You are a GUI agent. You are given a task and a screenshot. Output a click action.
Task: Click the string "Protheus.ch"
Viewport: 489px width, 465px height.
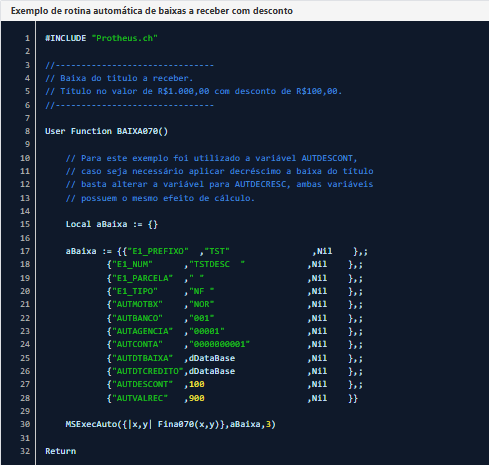124,38
